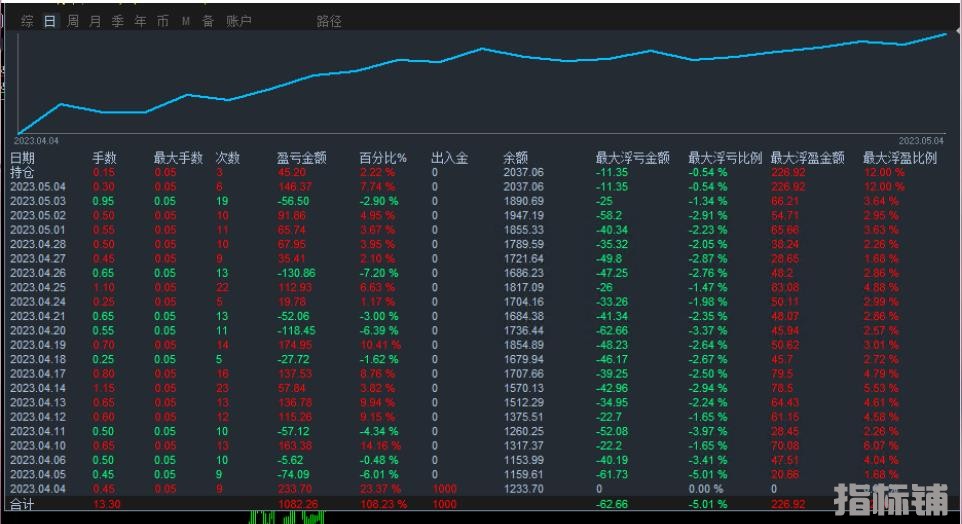Switch to the 季 quarterly tab
Screen dimensions: 962x524
[118, 21]
